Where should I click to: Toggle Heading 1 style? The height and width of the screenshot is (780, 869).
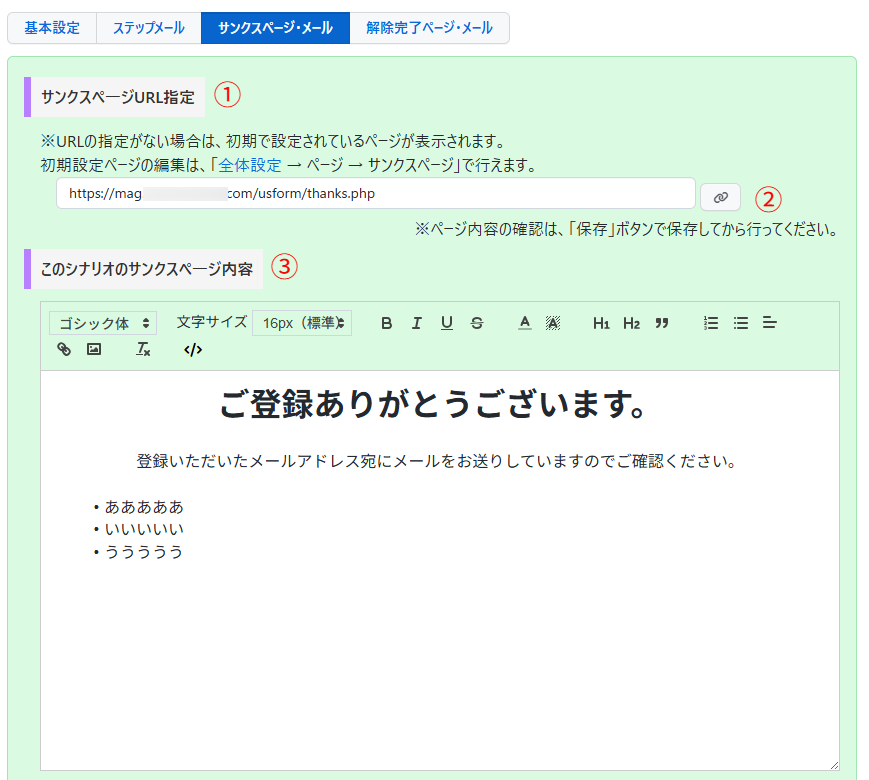[601, 323]
